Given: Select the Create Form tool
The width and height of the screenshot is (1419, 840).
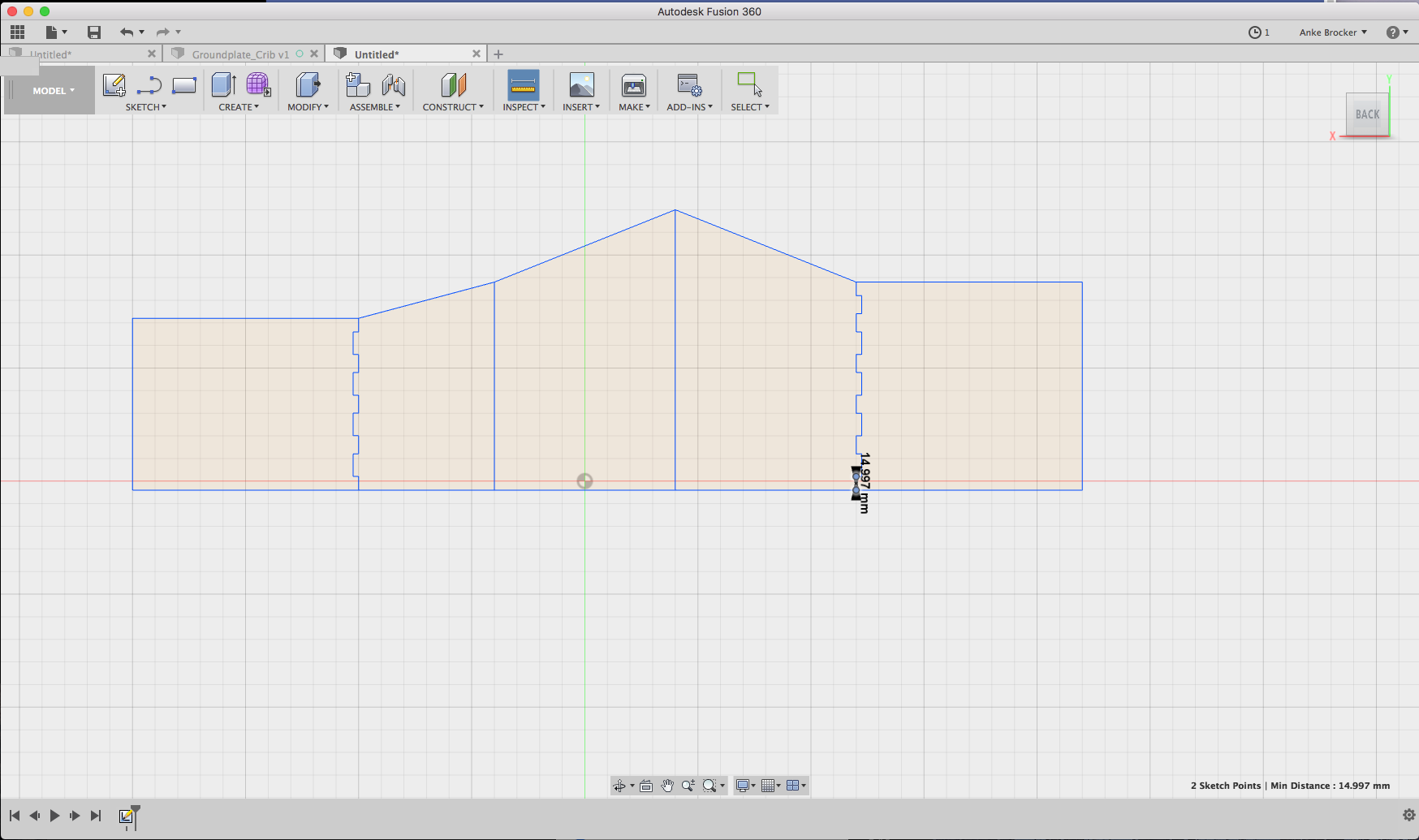Looking at the screenshot, I should tap(258, 84).
